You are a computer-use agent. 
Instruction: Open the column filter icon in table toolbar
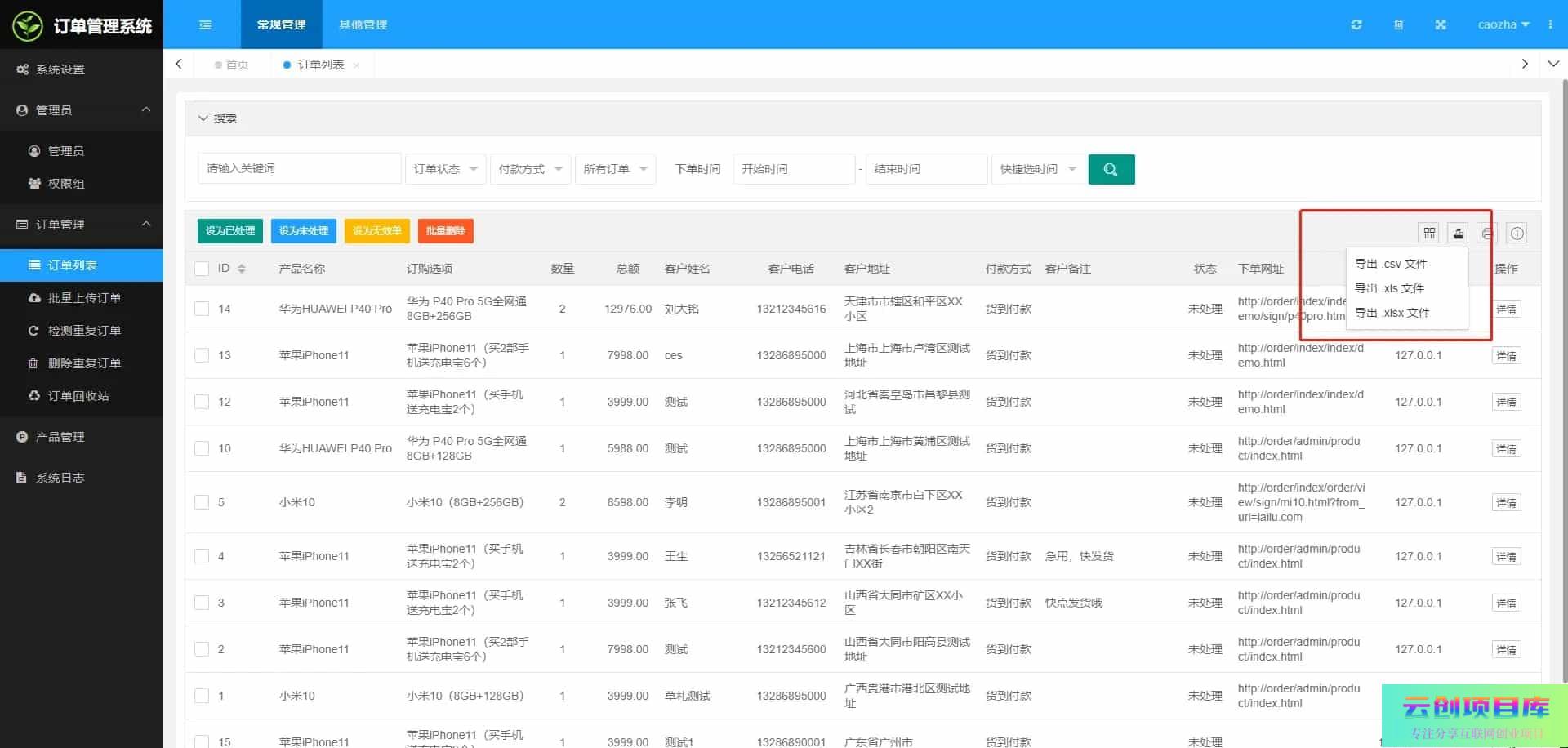click(x=1429, y=234)
